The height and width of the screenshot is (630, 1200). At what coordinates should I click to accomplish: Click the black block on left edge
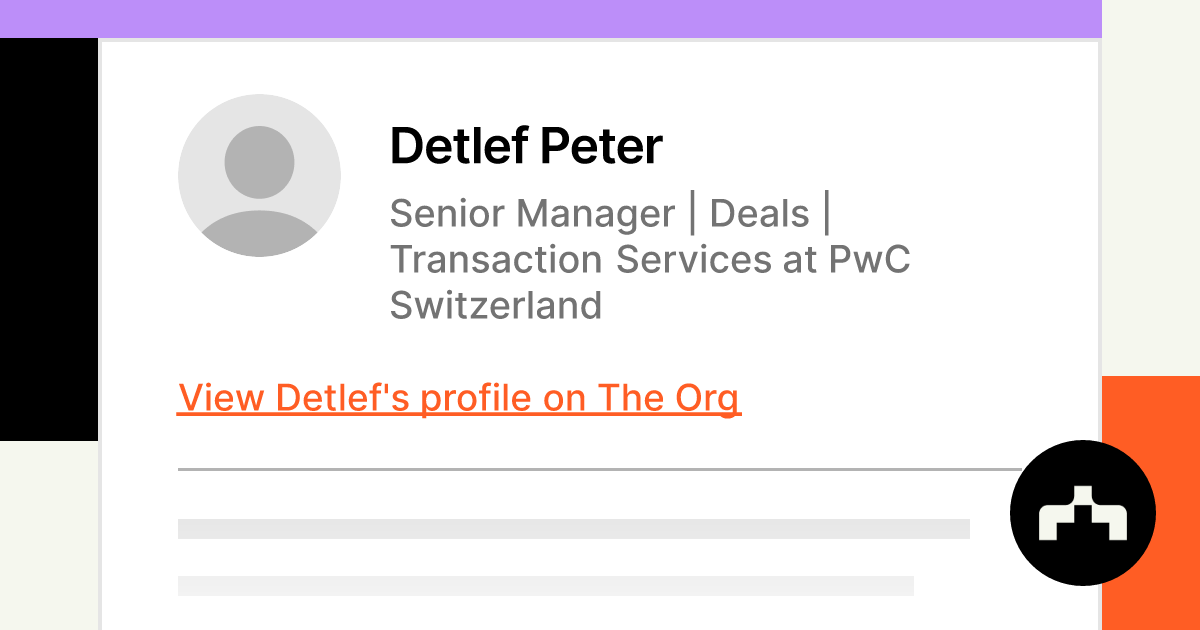(x=48, y=240)
